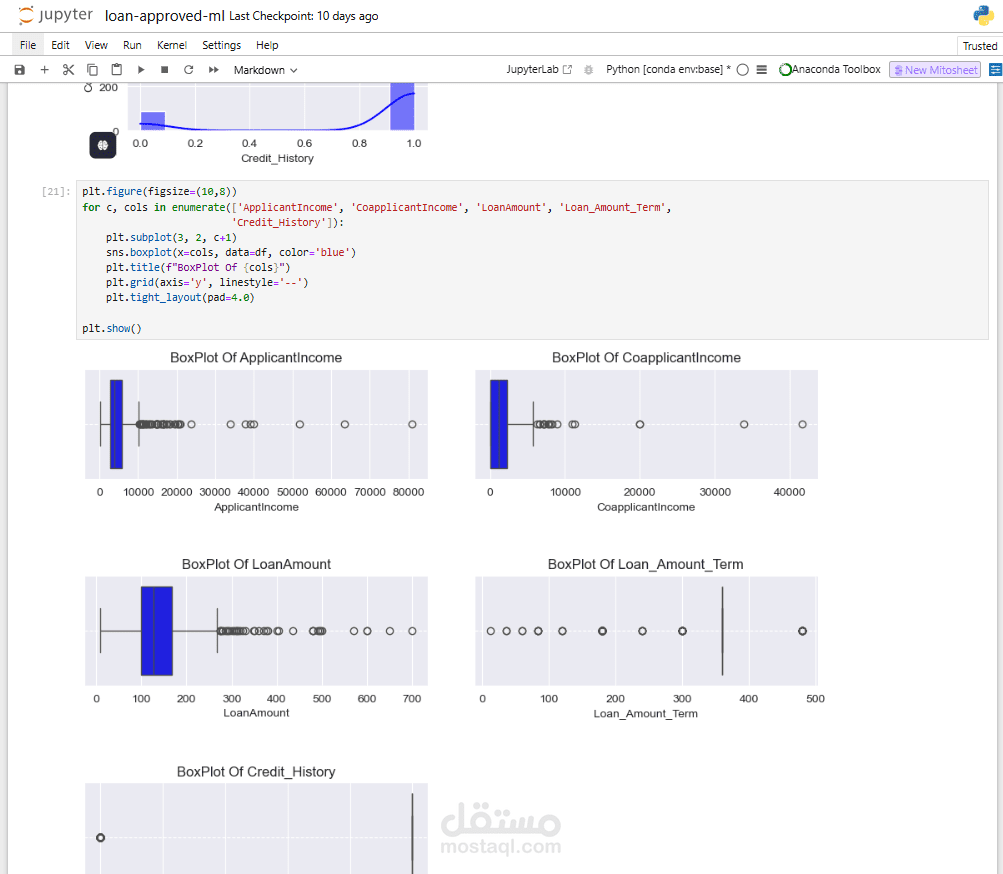Open the View menu
This screenshot has width=1003, height=874.
click(96, 45)
